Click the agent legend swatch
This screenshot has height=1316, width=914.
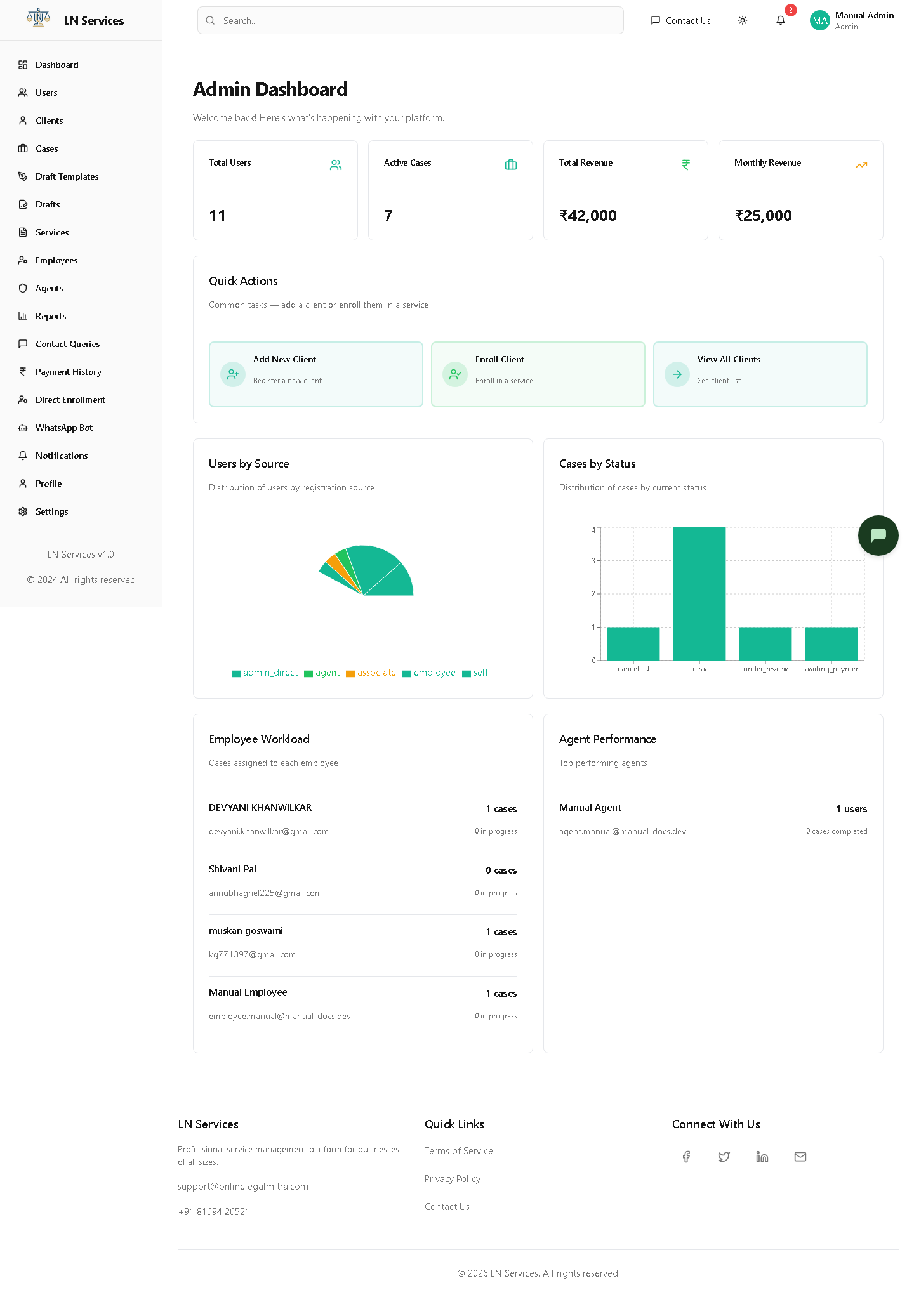click(x=308, y=674)
